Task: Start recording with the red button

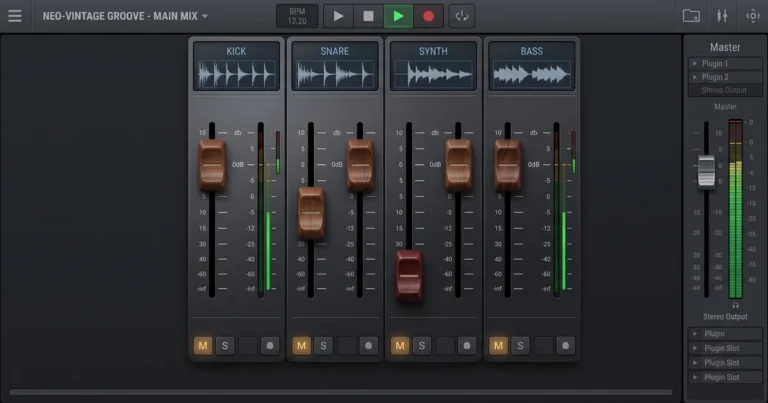Action: tap(429, 16)
